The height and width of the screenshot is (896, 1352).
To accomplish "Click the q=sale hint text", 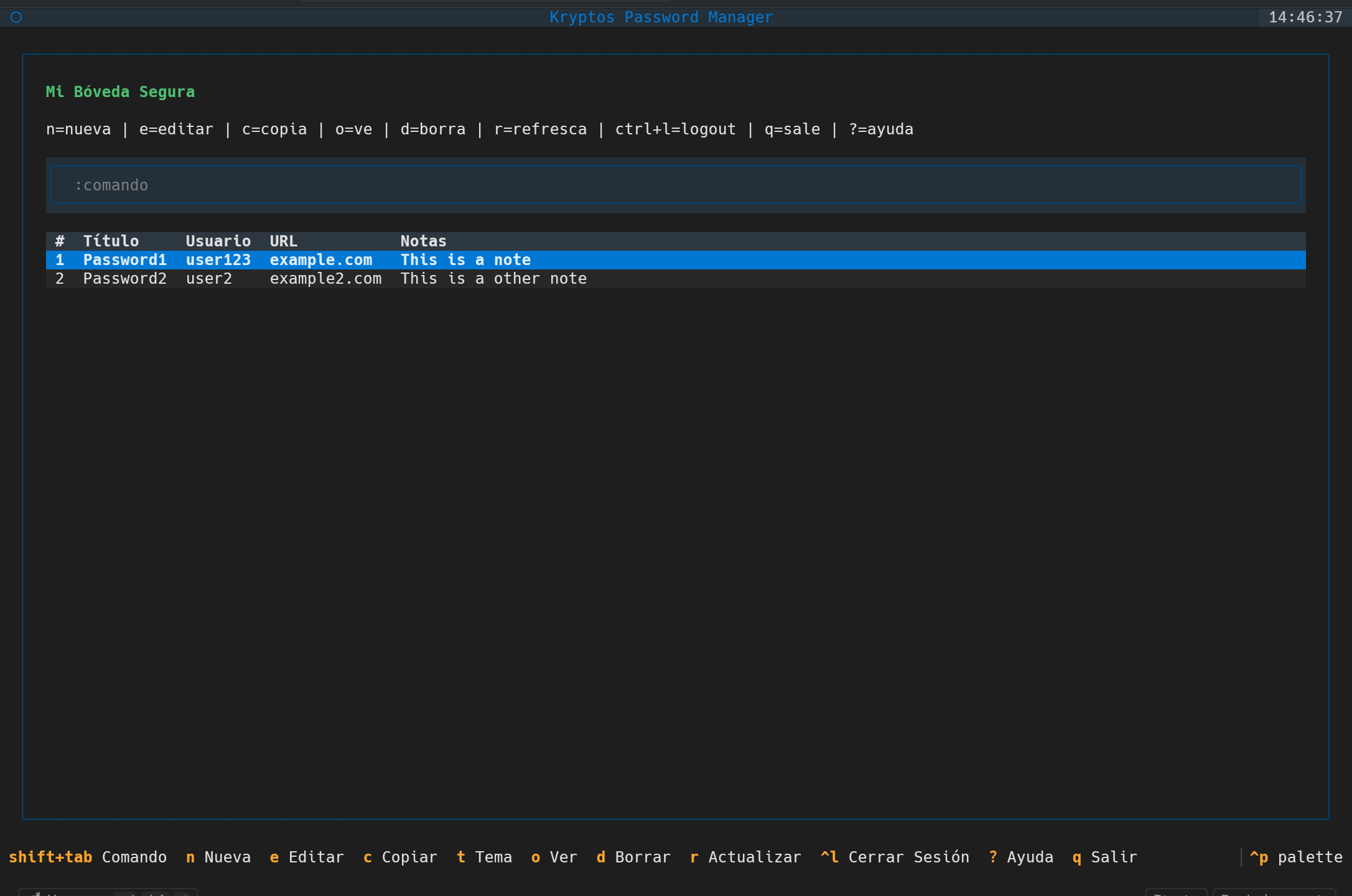I will pyautogui.click(x=792, y=129).
